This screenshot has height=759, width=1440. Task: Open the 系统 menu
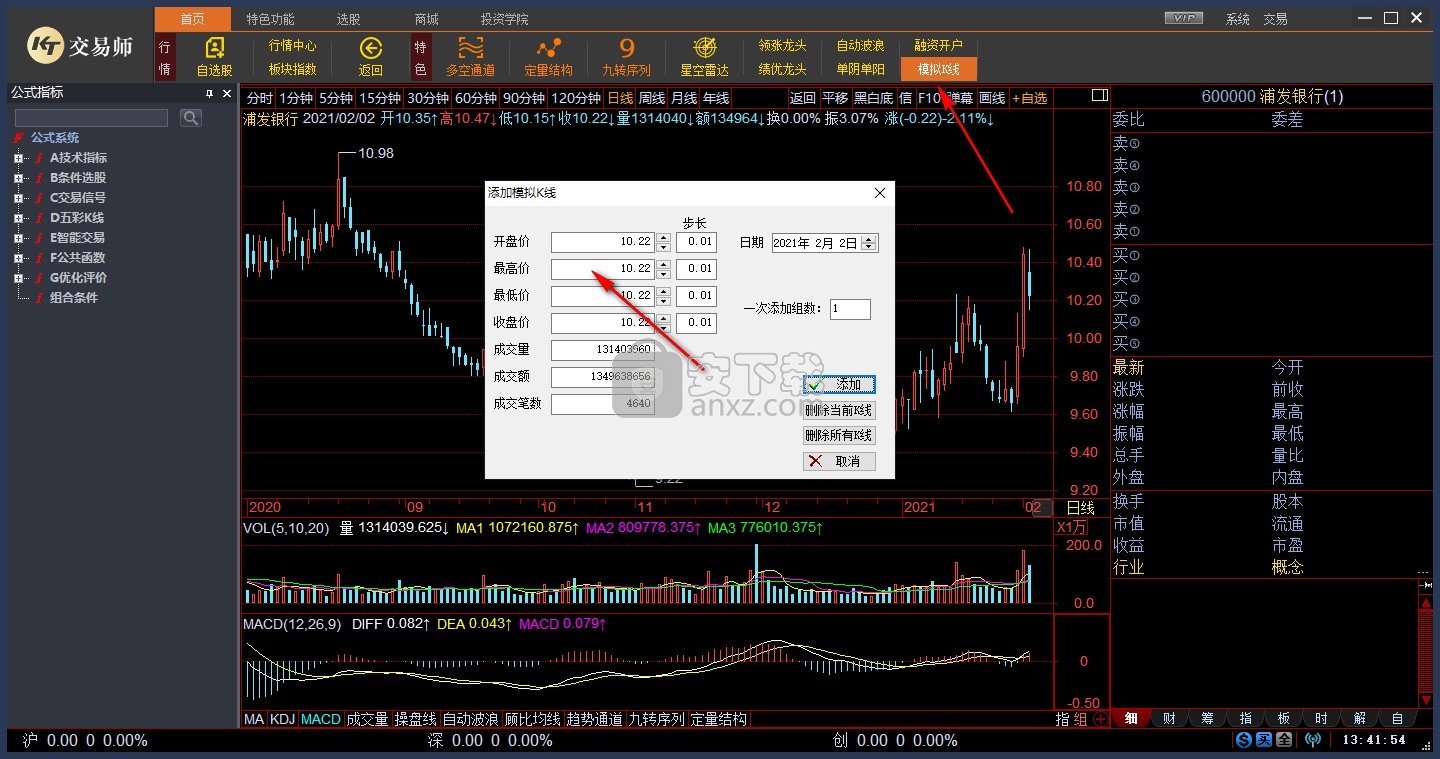click(x=1238, y=19)
